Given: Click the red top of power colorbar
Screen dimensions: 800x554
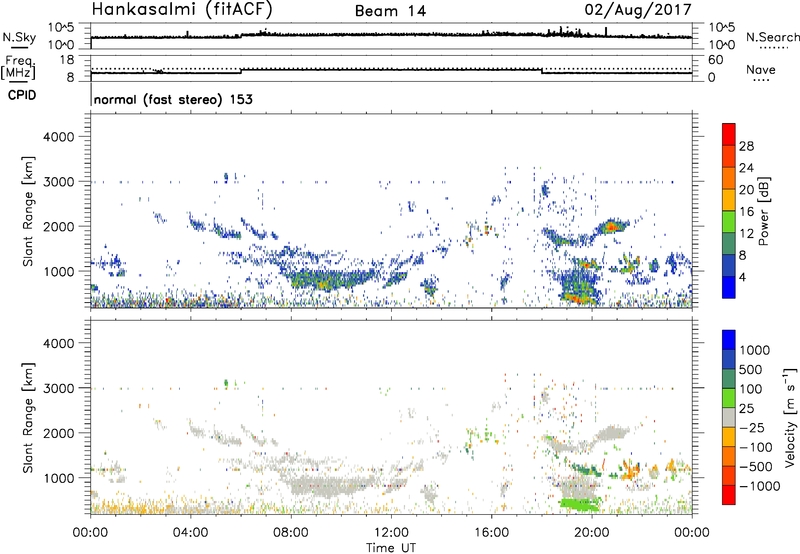Looking at the screenshot, I should (729, 132).
